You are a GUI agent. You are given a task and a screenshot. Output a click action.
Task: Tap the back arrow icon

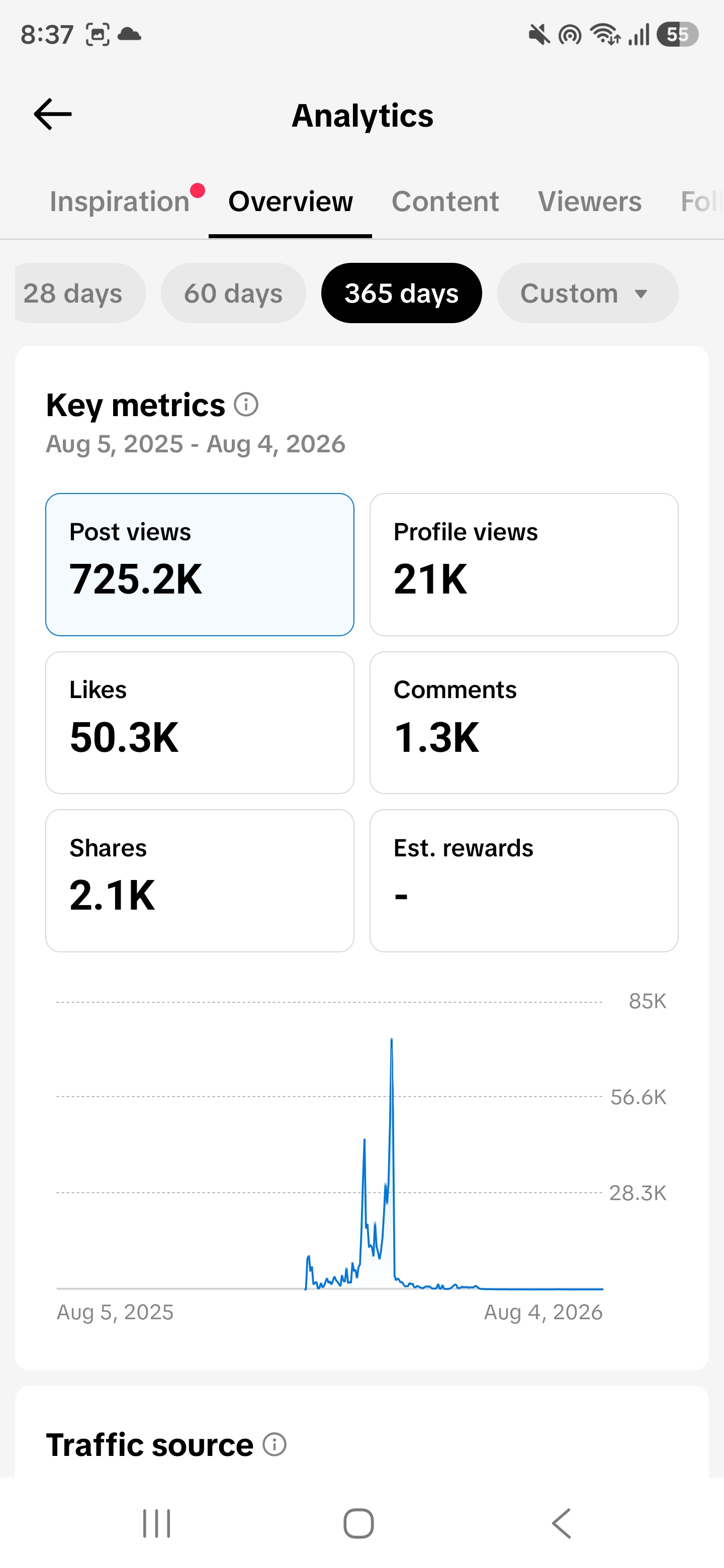click(x=52, y=115)
